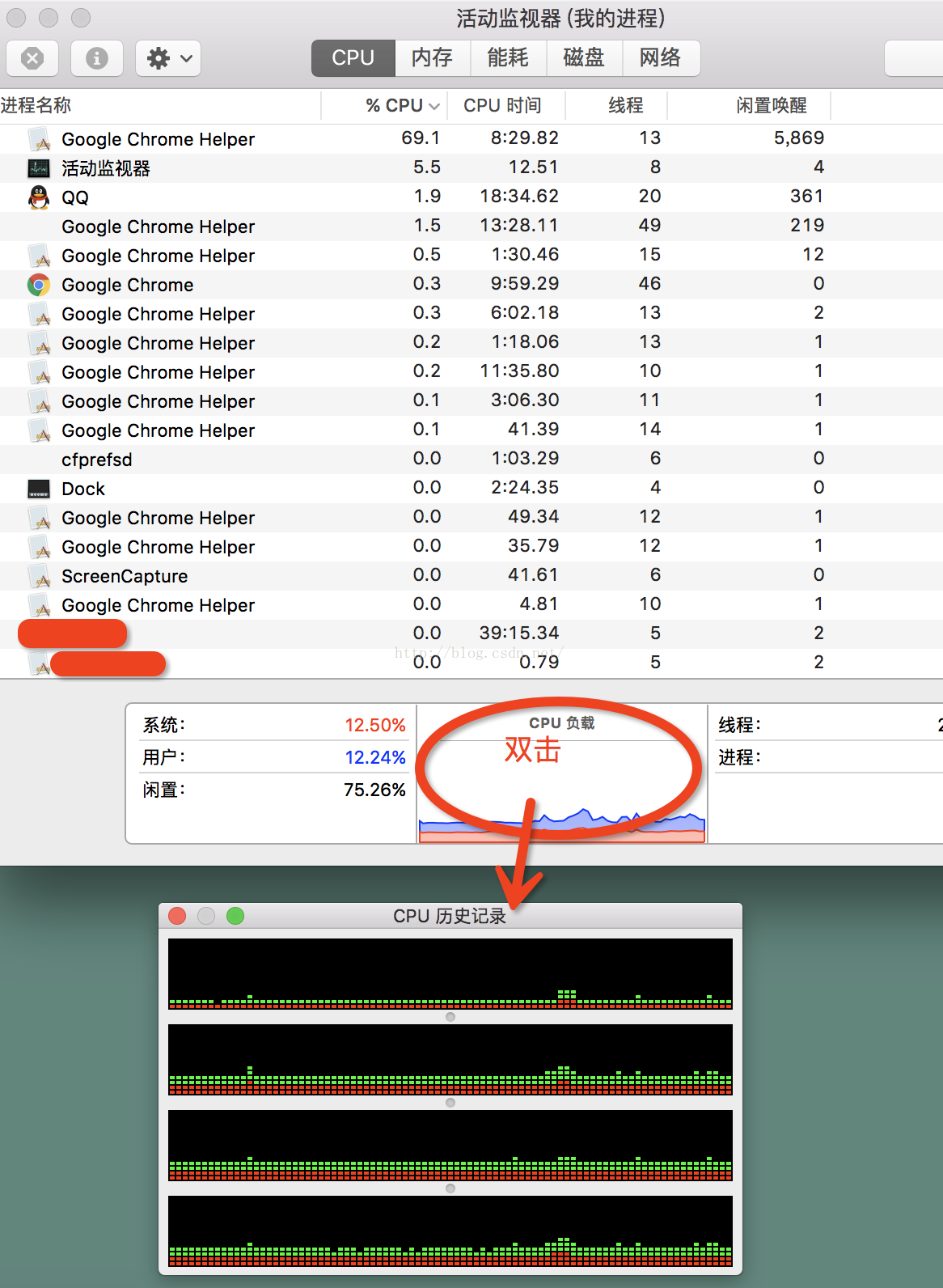Screen dimensions: 943x1288
Task: Select Chrome Helper icon with 3:06.30 time
Action: click(39, 401)
